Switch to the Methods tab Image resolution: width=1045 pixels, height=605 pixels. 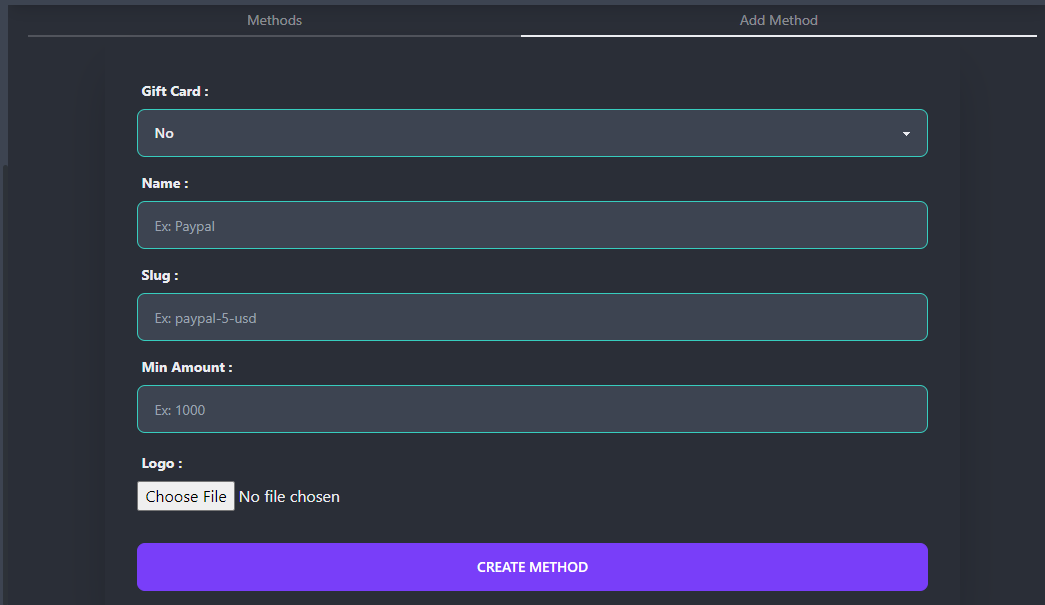274,20
